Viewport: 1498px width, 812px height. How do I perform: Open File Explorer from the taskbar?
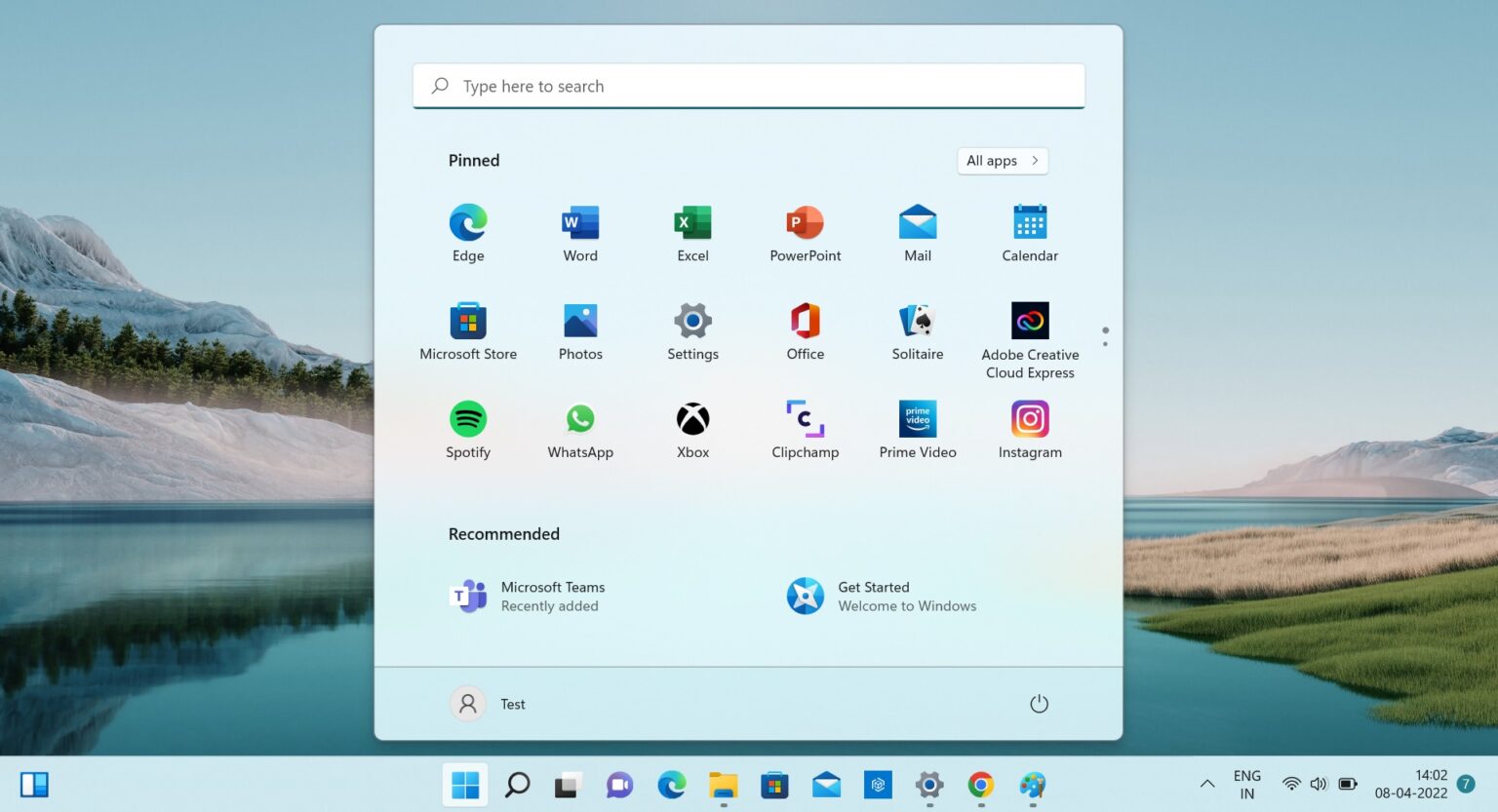723,785
